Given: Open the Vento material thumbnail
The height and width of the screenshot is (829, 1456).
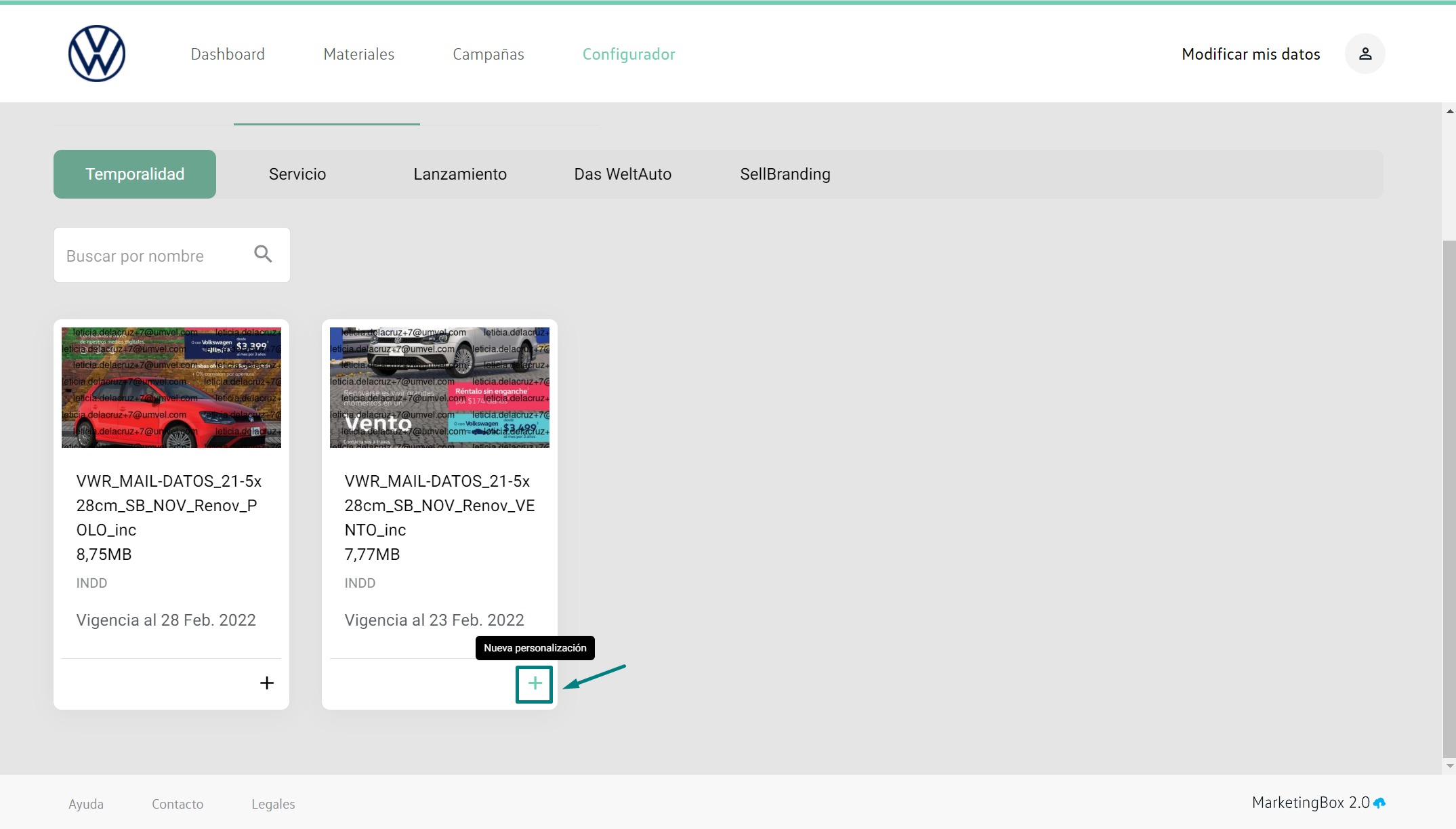Looking at the screenshot, I should pyautogui.click(x=439, y=387).
